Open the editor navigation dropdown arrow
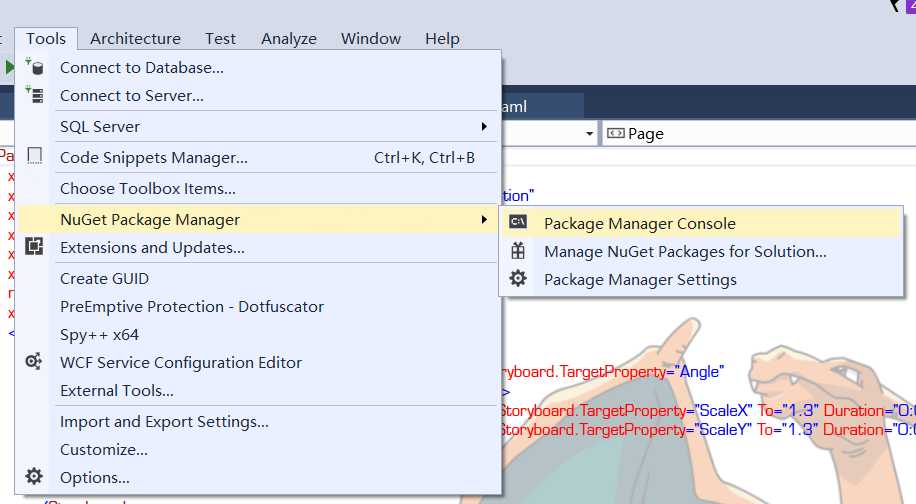Screen dimensions: 916x504 [x=589, y=134]
